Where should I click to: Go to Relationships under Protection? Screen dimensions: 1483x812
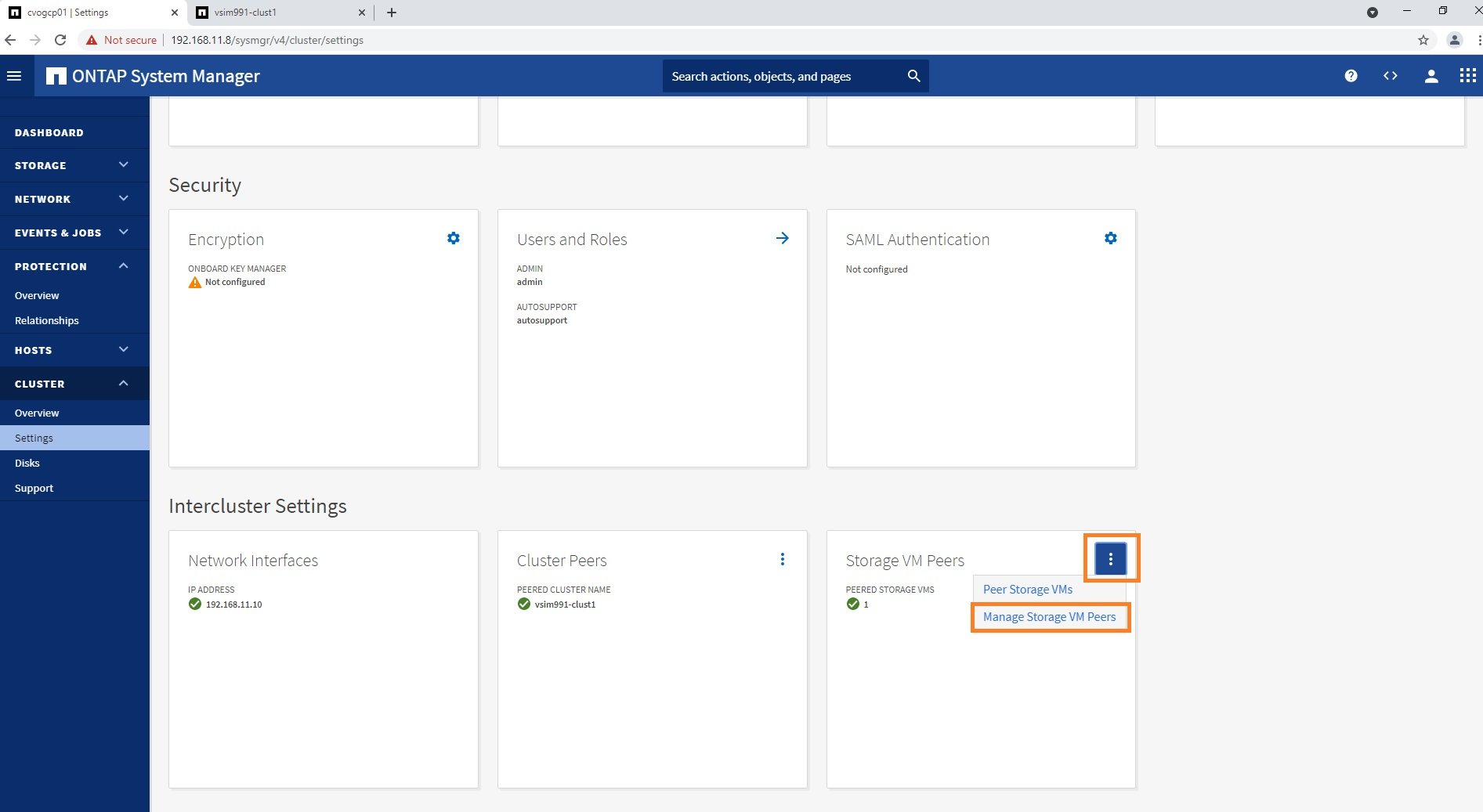47,320
